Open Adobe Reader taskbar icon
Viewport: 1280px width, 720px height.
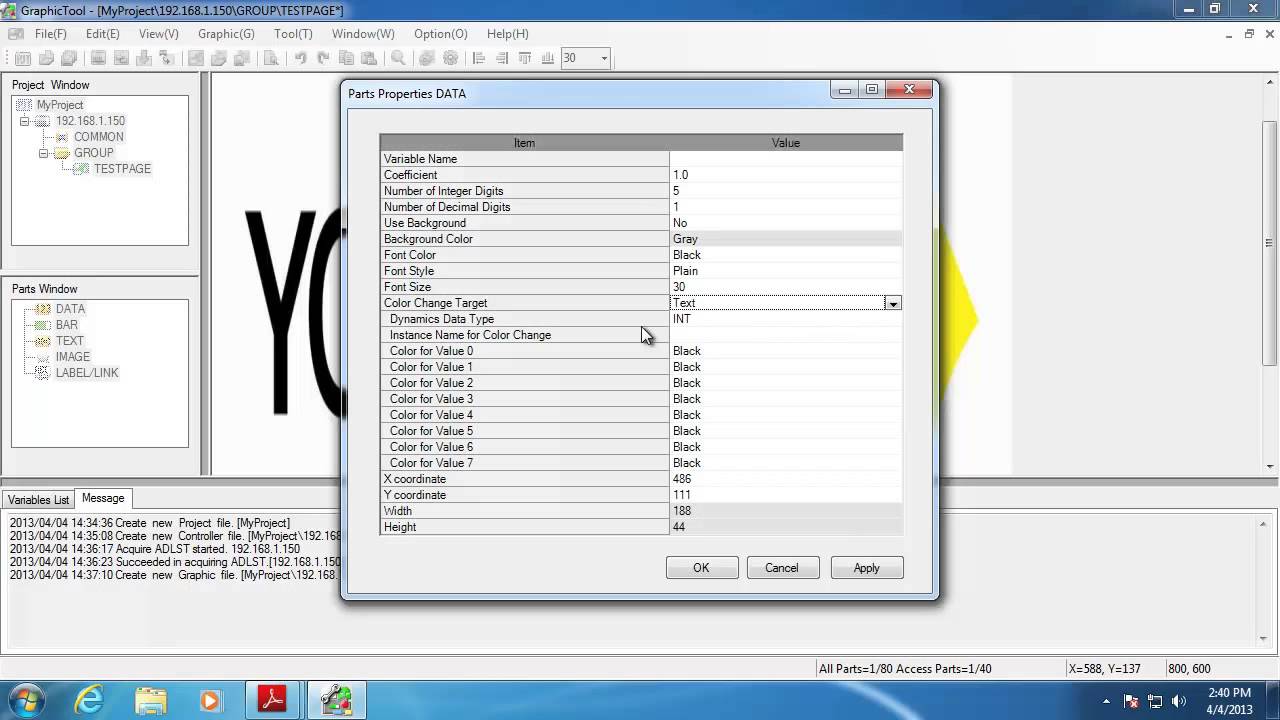coord(273,700)
